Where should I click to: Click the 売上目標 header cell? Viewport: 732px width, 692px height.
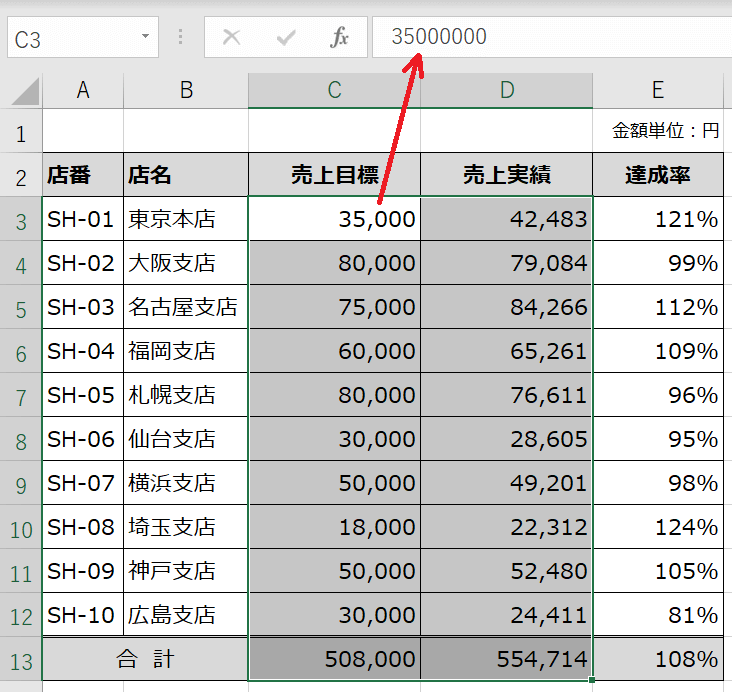tap(334, 176)
